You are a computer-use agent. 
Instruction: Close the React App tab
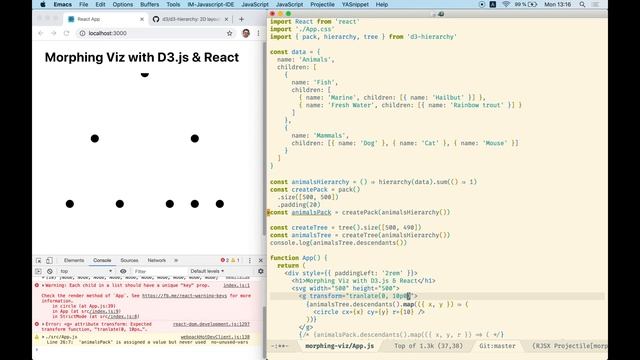coord(142,19)
